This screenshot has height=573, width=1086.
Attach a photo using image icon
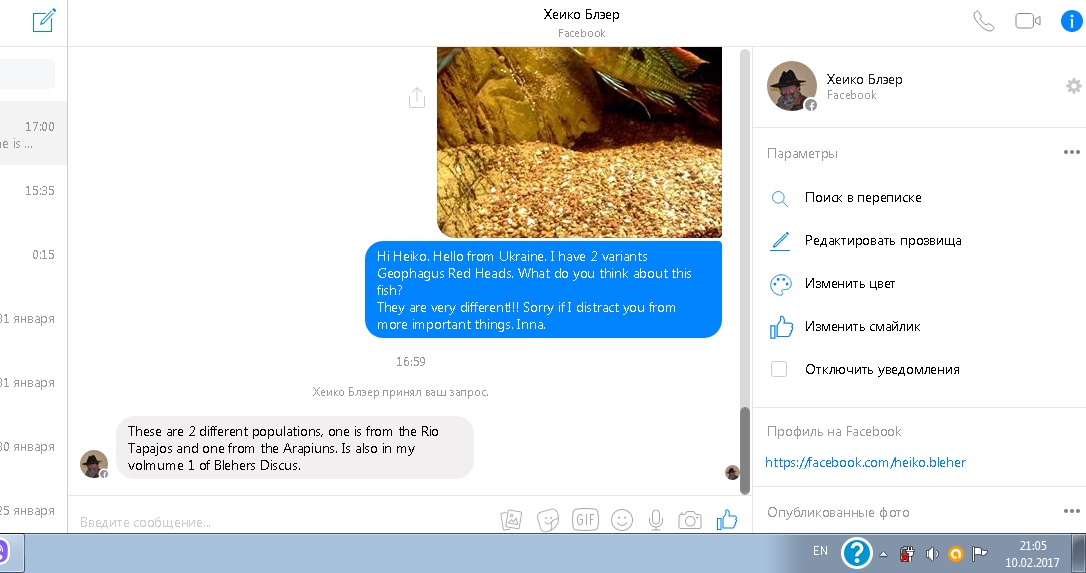[512, 520]
